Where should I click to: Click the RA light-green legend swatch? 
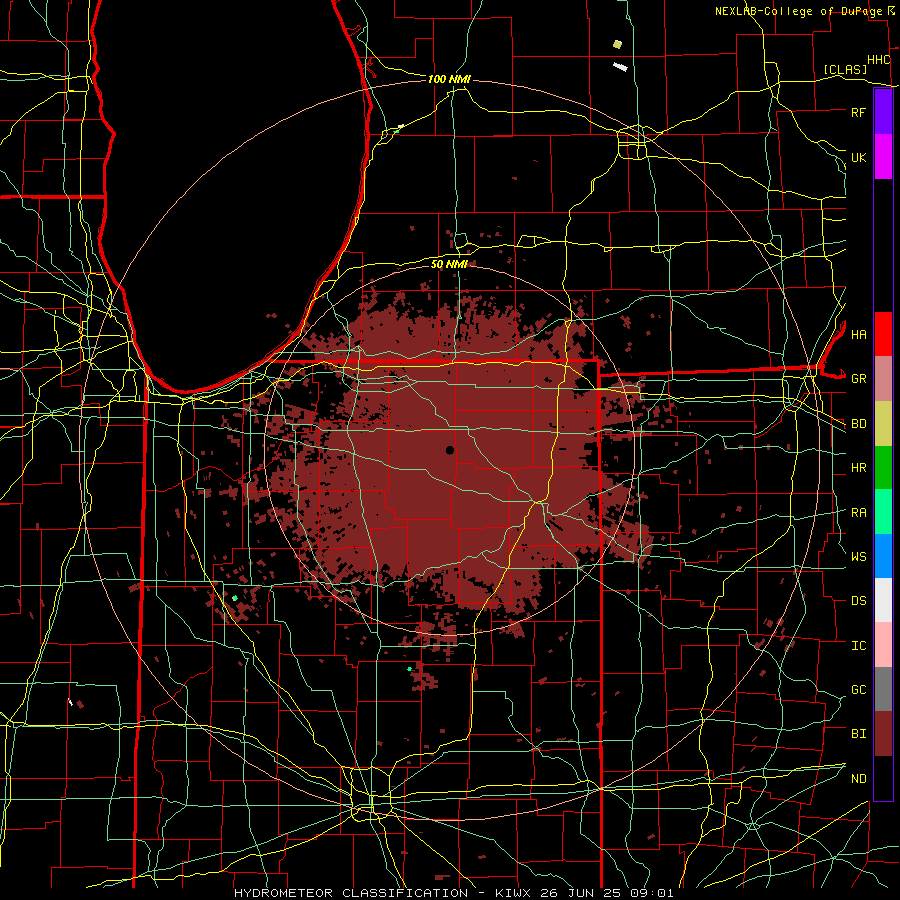click(x=883, y=512)
